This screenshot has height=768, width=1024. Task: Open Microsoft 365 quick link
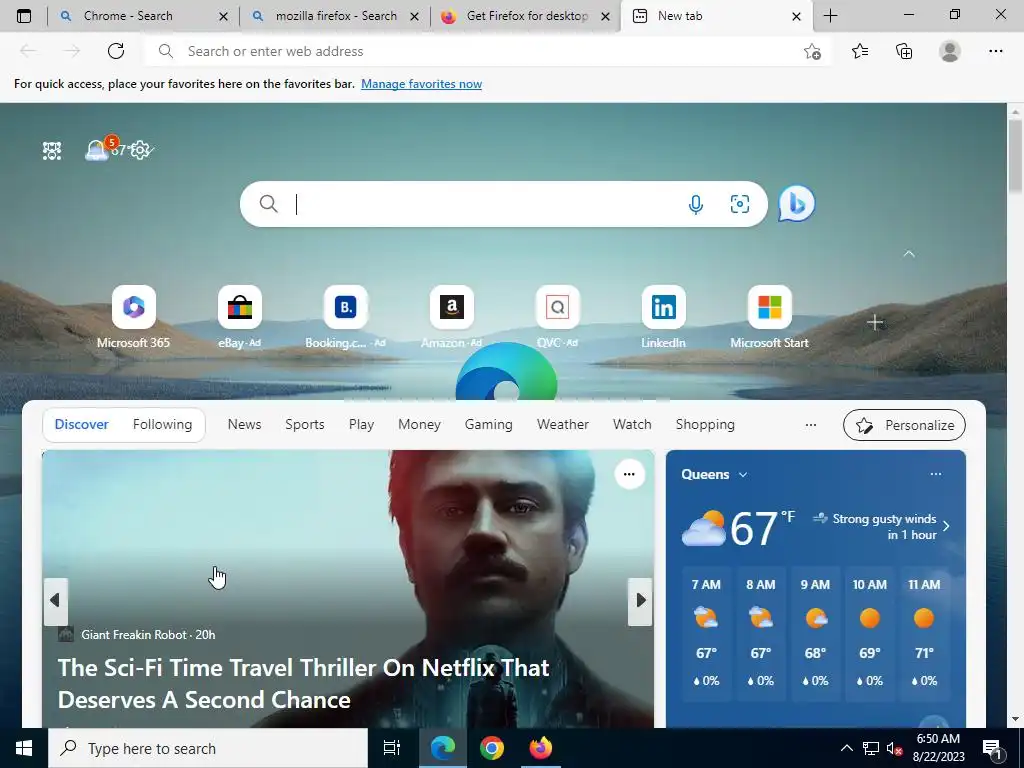[133, 317]
